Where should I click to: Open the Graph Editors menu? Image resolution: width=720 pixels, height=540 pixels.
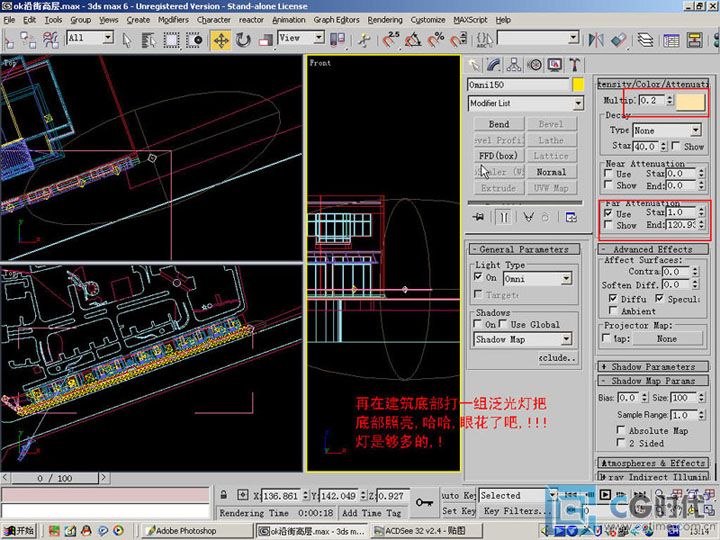[x=336, y=20]
